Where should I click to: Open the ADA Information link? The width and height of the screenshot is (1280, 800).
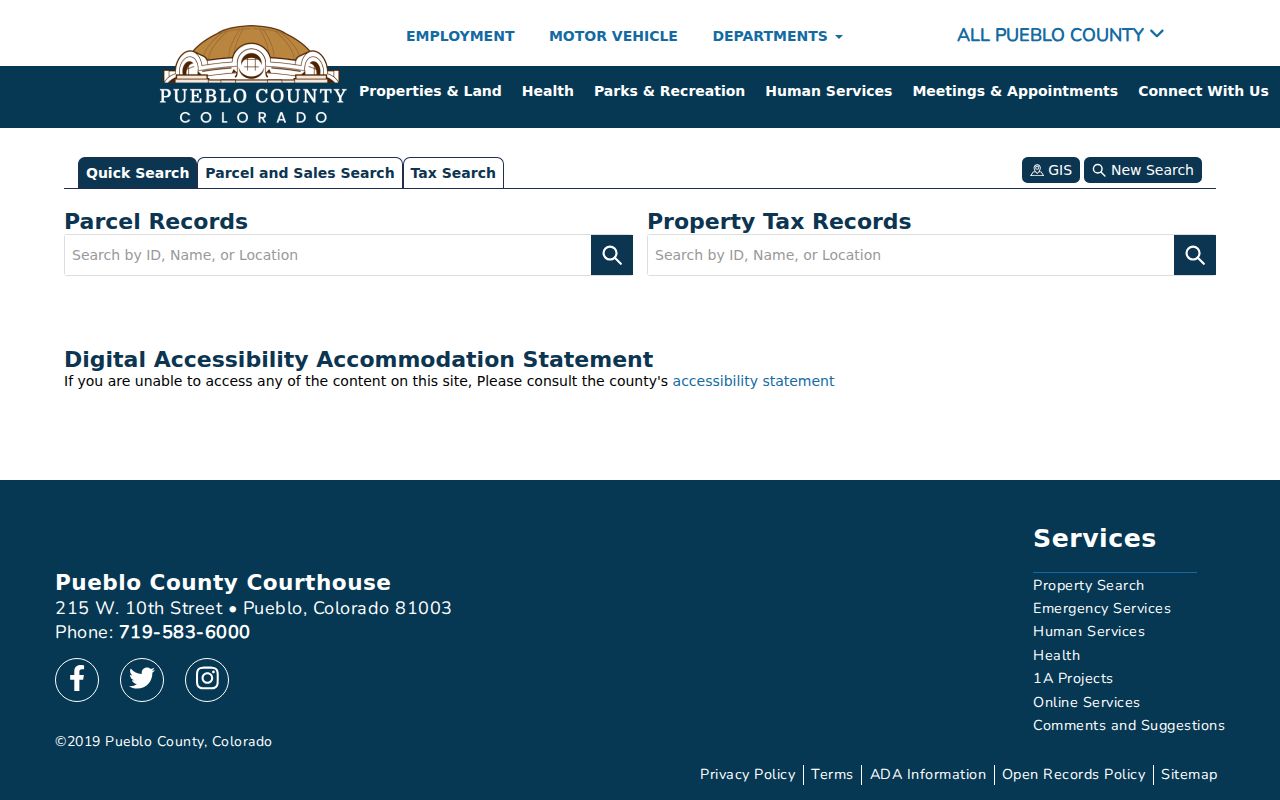pos(928,774)
